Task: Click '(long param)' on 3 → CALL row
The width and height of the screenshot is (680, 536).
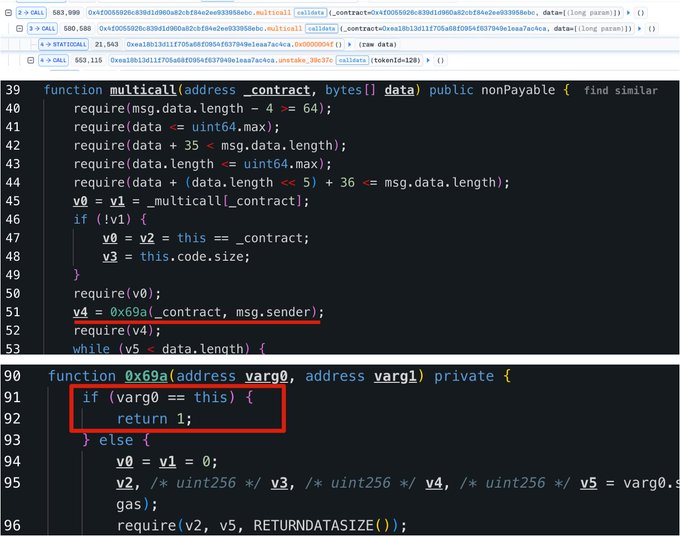Action: tap(603, 29)
